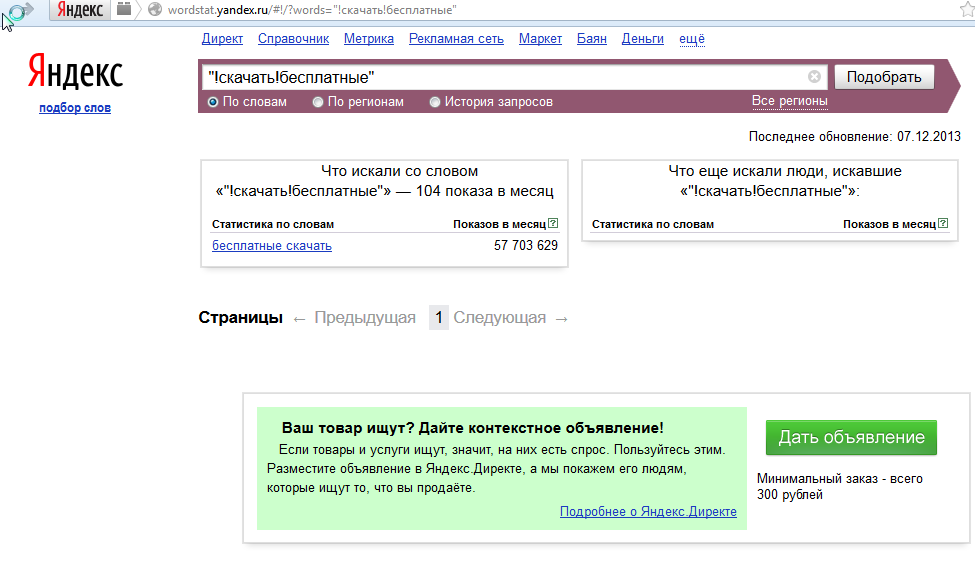Open the Деньги link
This screenshot has height=563, width=975.
click(642, 39)
